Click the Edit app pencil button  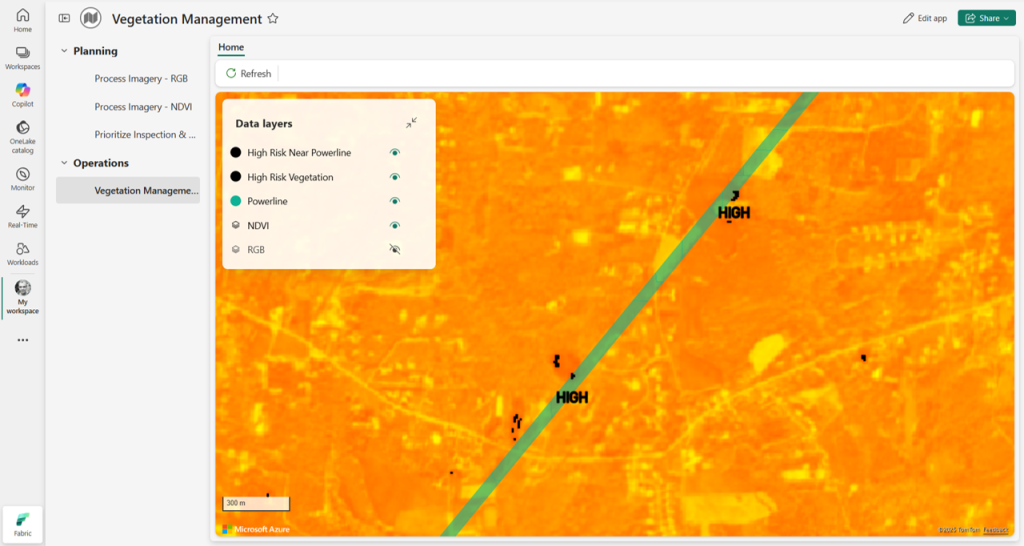[x=925, y=18]
